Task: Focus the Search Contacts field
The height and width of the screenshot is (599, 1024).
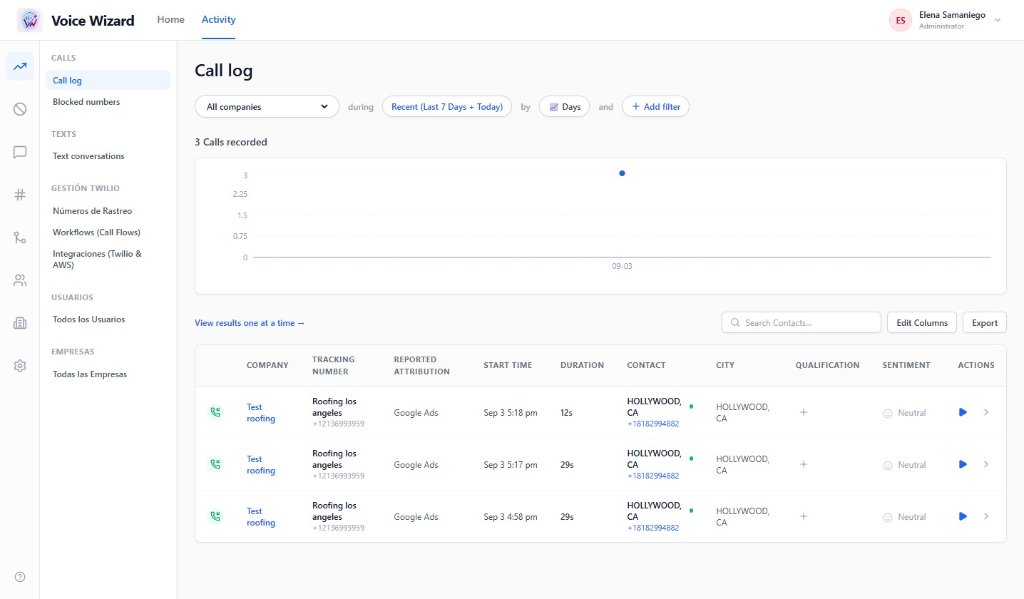Action: (801, 323)
